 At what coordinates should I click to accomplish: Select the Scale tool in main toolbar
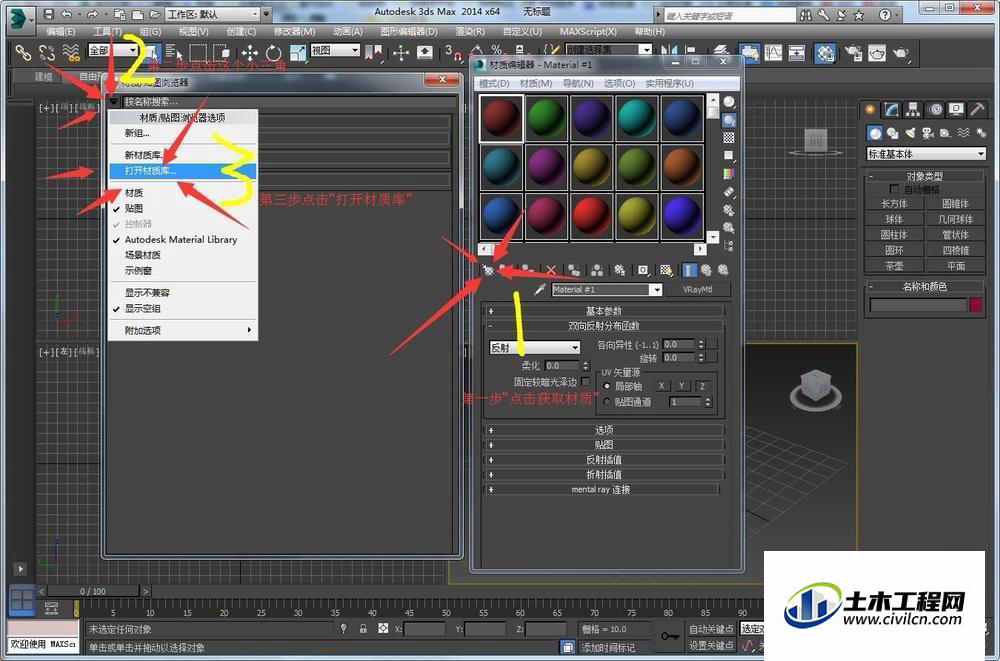point(298,52)
